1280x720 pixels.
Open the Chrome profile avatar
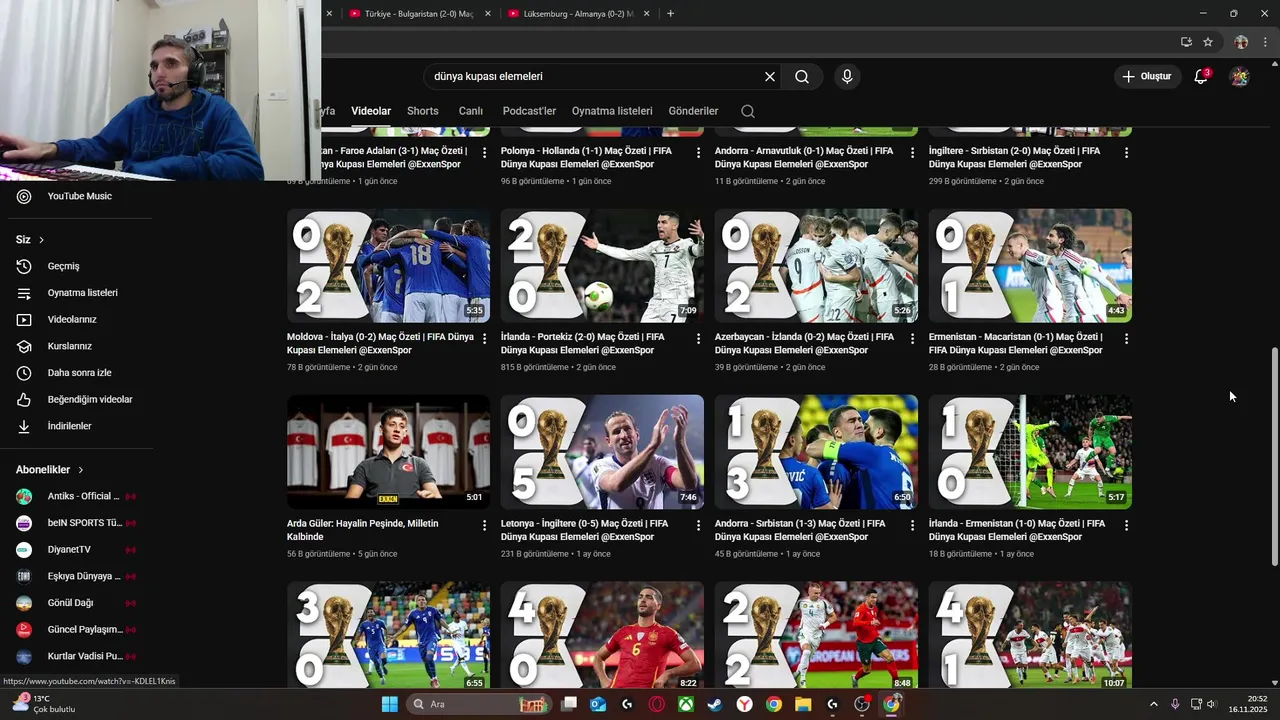(x=1241, y=42)
